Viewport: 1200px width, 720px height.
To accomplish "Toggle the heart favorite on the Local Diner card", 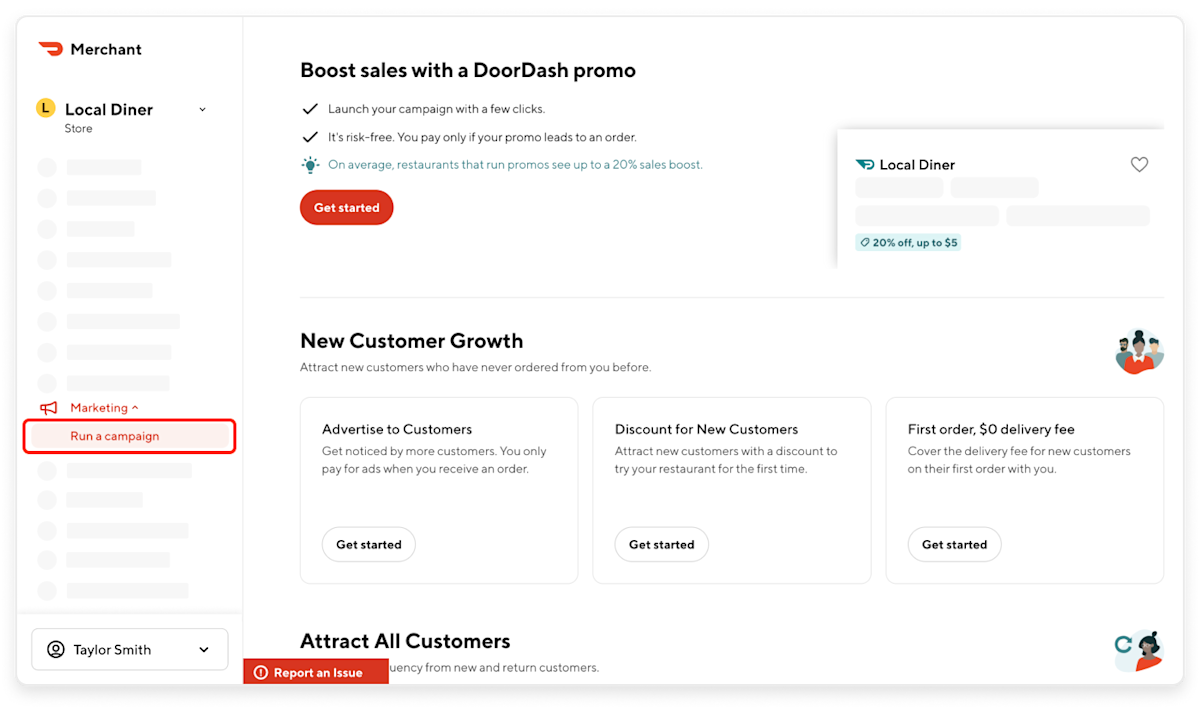I will tap(1139, 164).
